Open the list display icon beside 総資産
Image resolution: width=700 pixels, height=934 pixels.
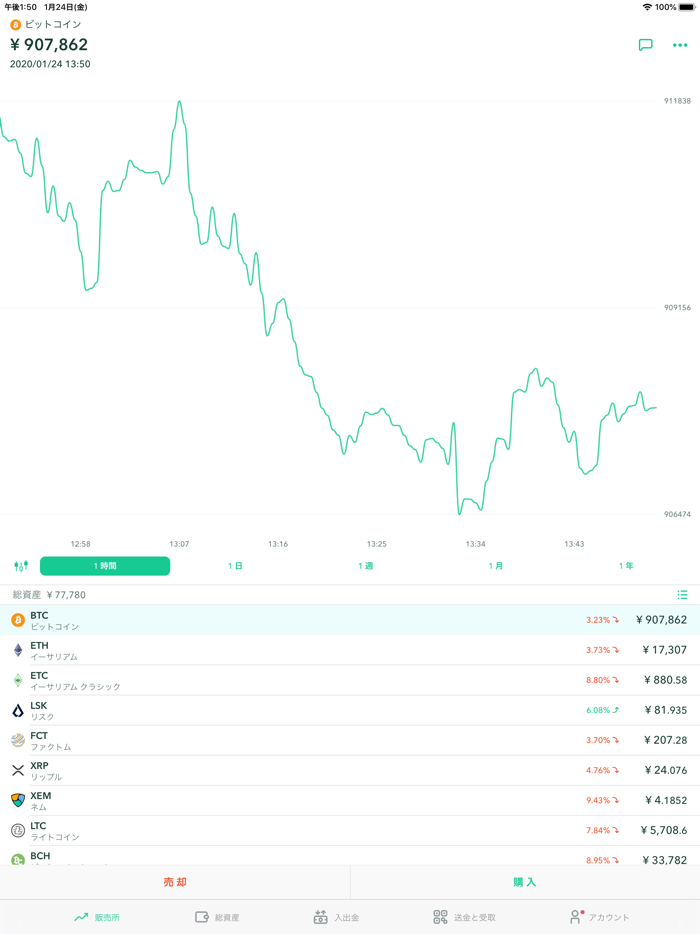pyautogui.click(x=682, y=594)
